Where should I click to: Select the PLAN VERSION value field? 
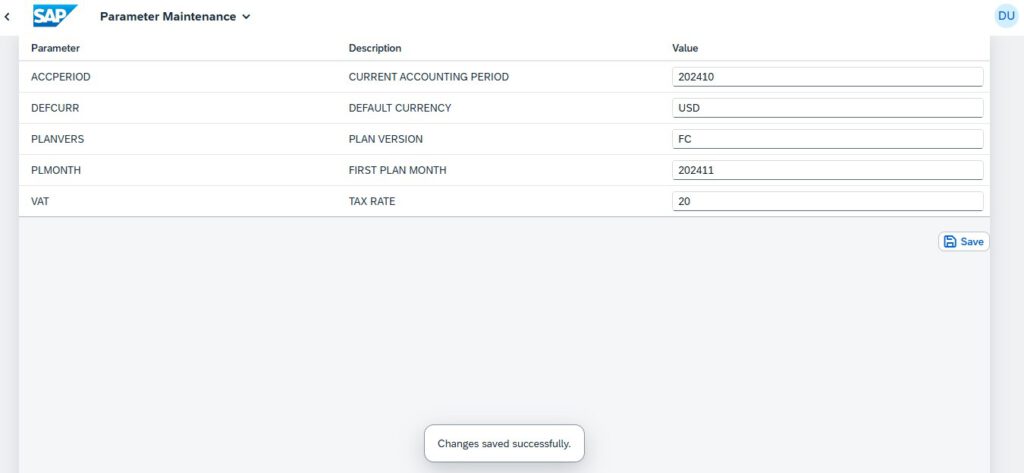click(x=827, y=139)
